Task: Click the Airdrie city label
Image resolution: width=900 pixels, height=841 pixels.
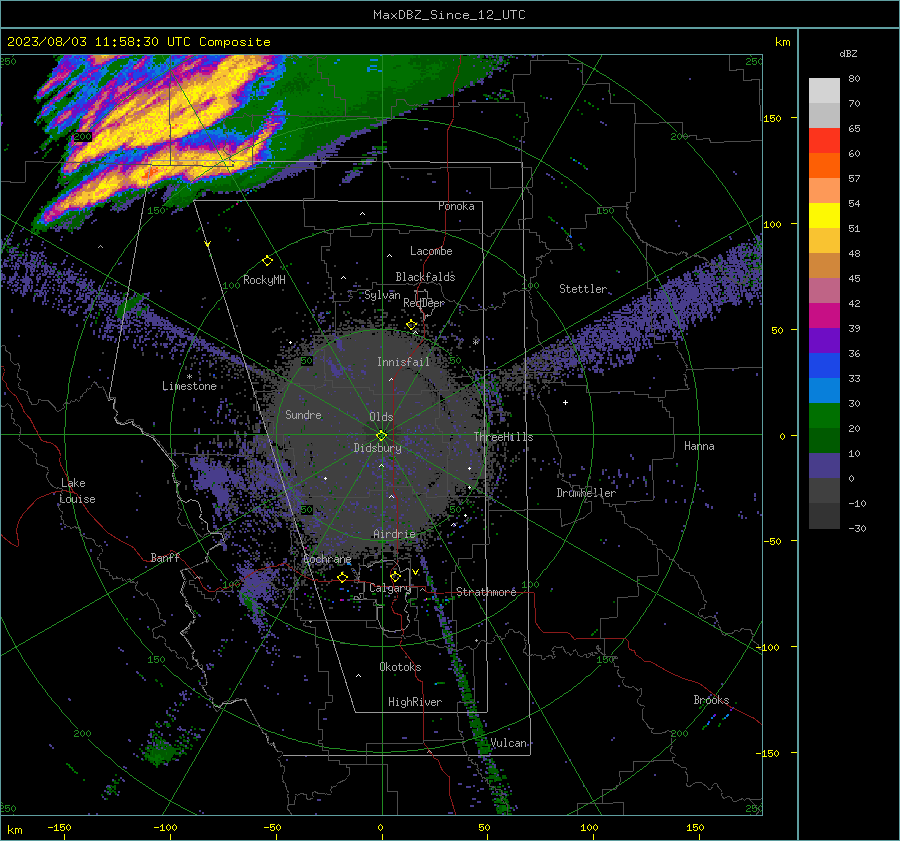Action: coord(394,534)
